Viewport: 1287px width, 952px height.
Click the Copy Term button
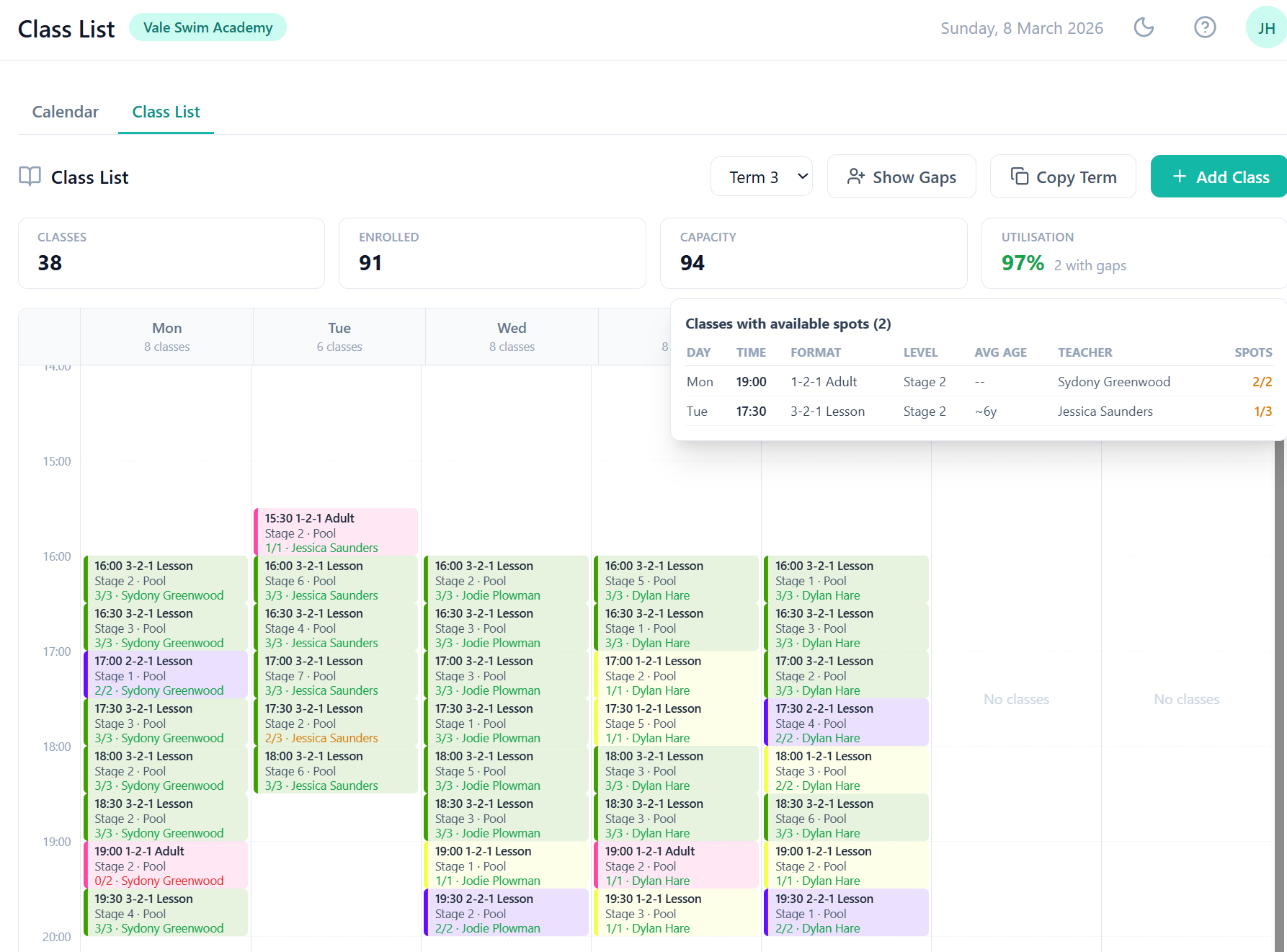pos(1063,176)
